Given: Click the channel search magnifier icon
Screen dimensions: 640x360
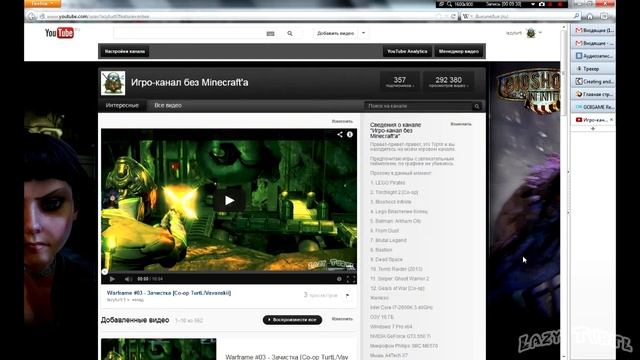Looking at the screenshot, I should [x=477, y=107].
